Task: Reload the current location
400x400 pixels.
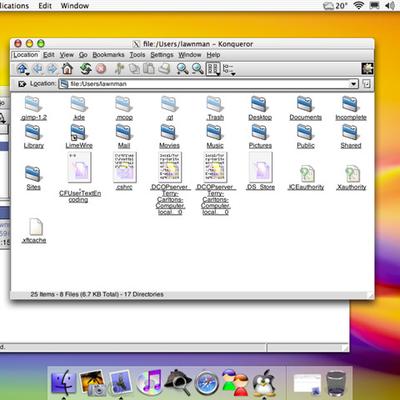Action: pyautogui.click(x=86, y=69)
